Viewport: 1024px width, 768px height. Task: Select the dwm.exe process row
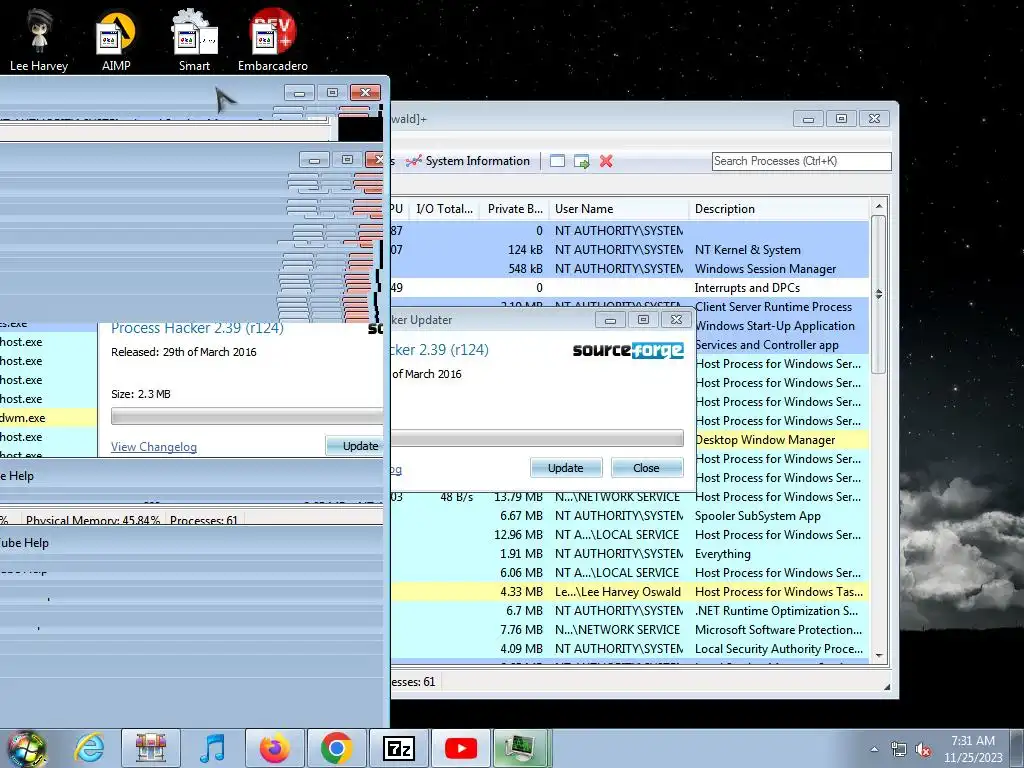(48, 418)
